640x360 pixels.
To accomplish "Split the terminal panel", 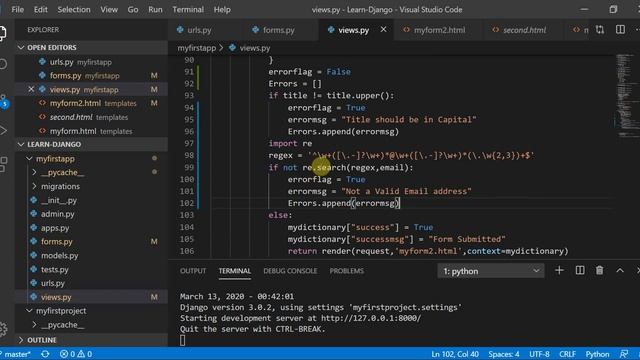I will point(580,270).
